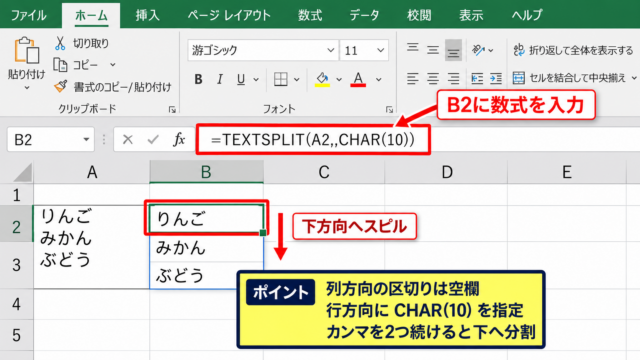Image resolution: width=640 pixels, height=360 pixels.
Task: Click the Borders icon
Action: click(281, 79)
